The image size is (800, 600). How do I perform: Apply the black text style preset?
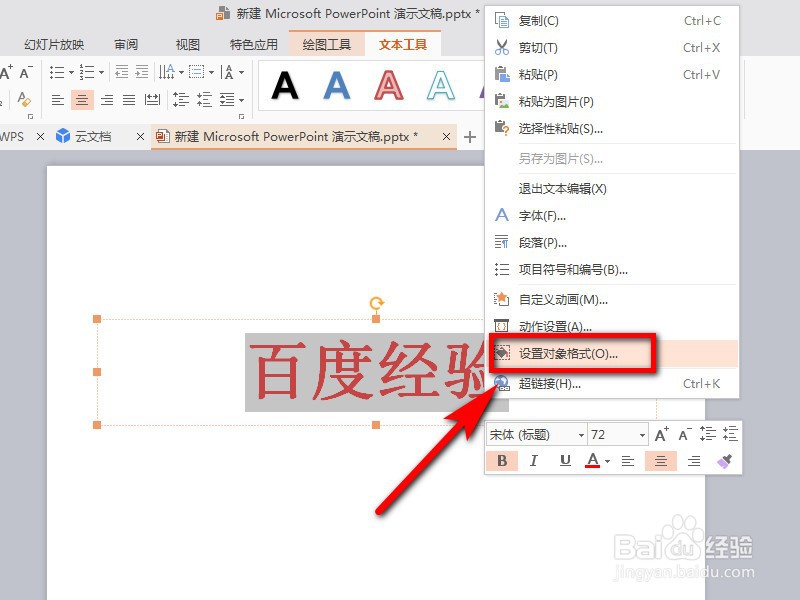click(285, 85)
